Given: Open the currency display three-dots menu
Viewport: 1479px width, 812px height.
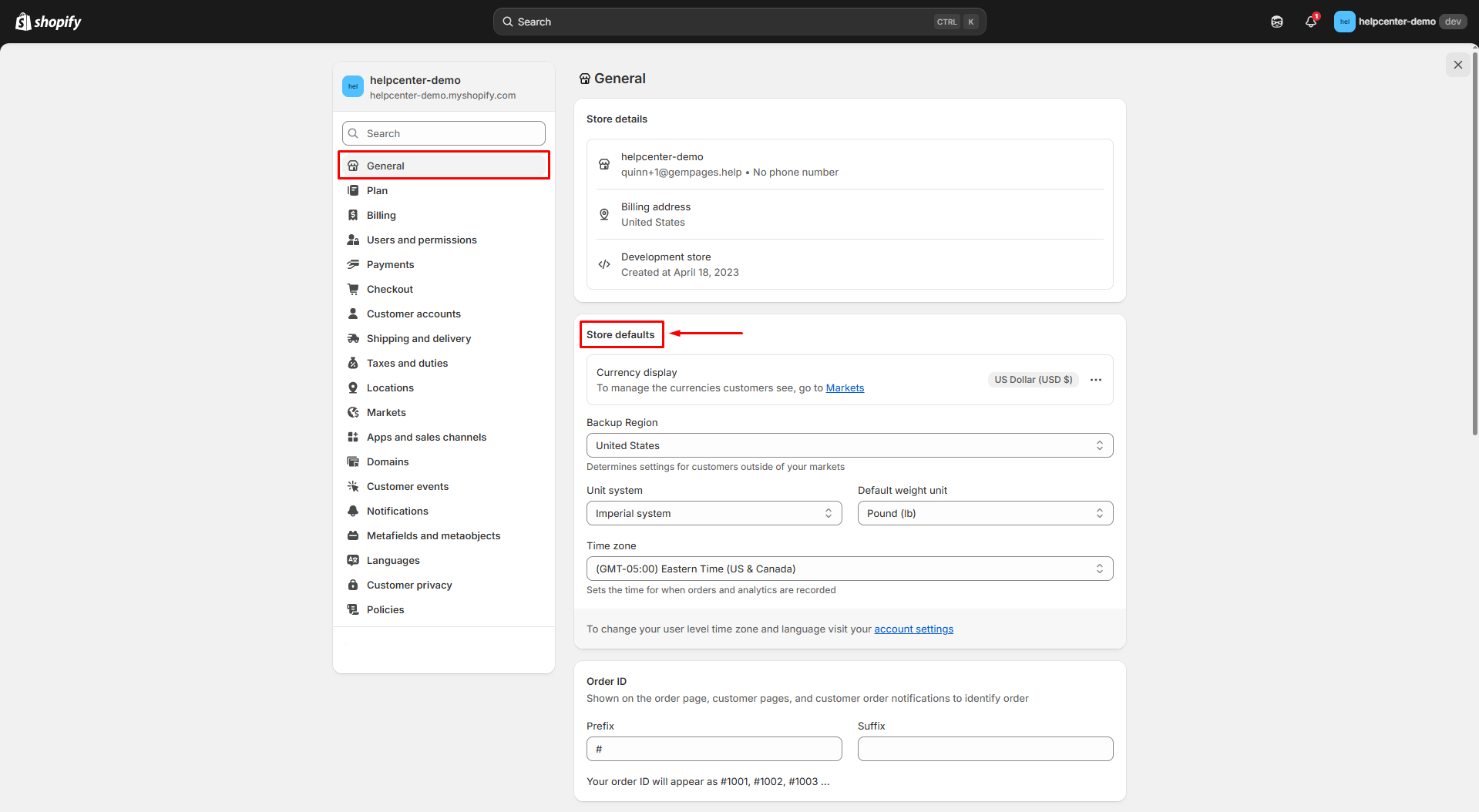Looking at the screenshot, I should coord(1095,380).
